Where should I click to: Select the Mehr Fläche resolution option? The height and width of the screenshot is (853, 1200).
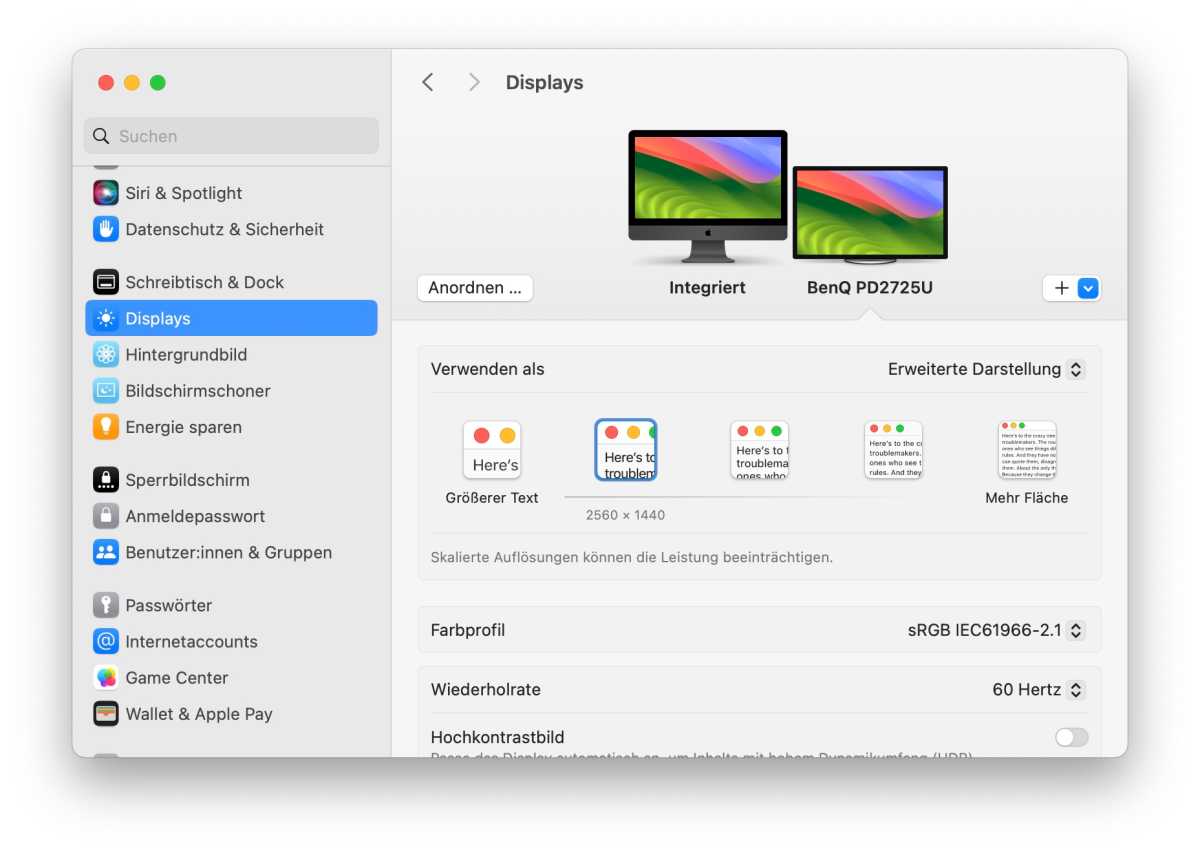[x=1027, y=450]
